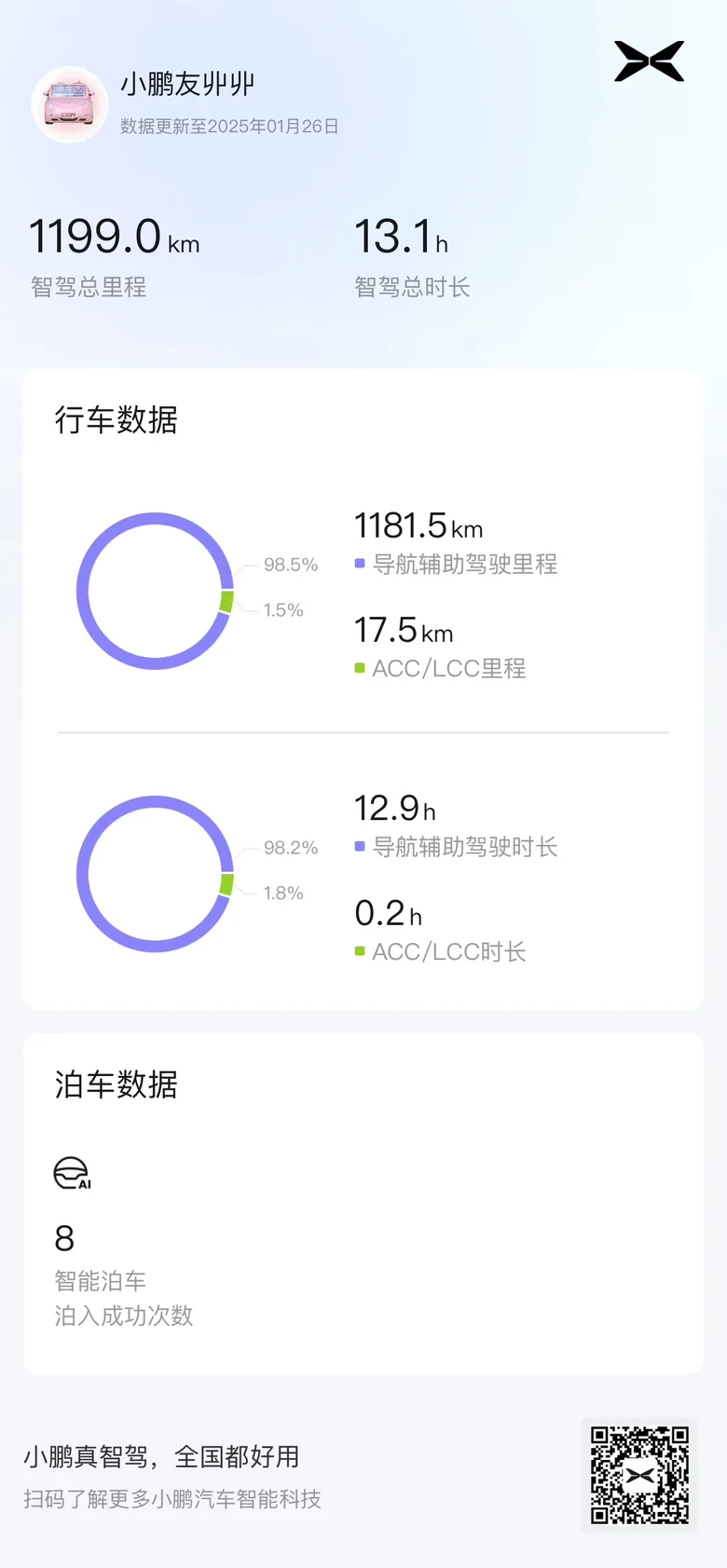Click the 98.5% chart percentage label
The height and width of the screenshot is (1568, 727).
tap(291, 565)
